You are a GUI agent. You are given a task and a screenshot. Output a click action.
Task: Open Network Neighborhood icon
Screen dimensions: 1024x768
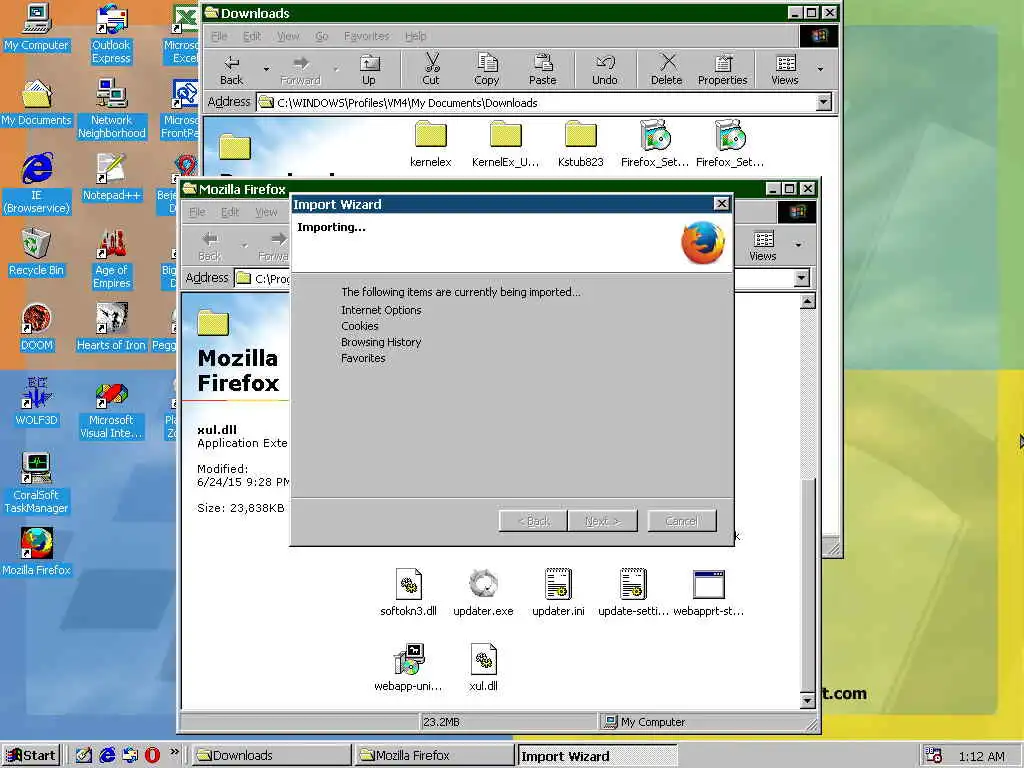tap(112, 109)
